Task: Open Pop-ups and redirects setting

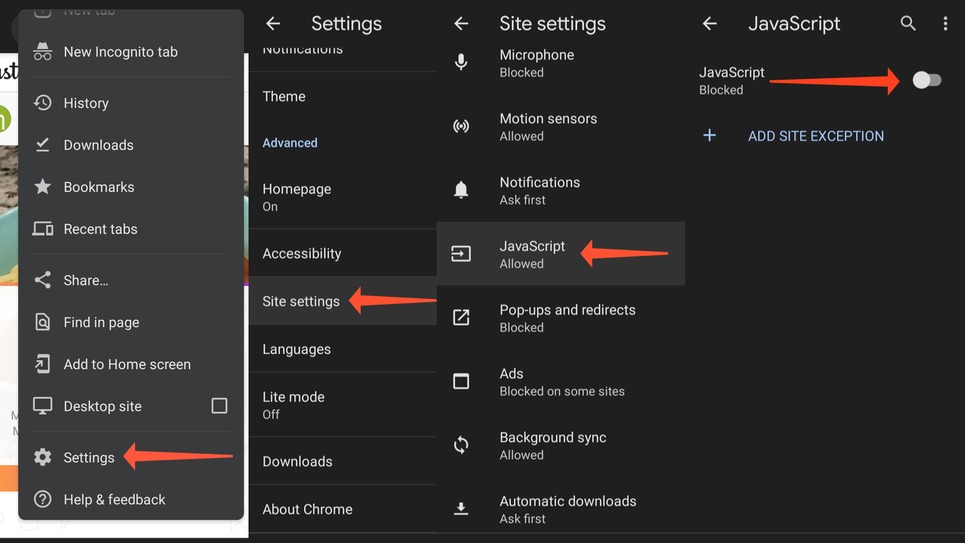Action: (567, 318)
